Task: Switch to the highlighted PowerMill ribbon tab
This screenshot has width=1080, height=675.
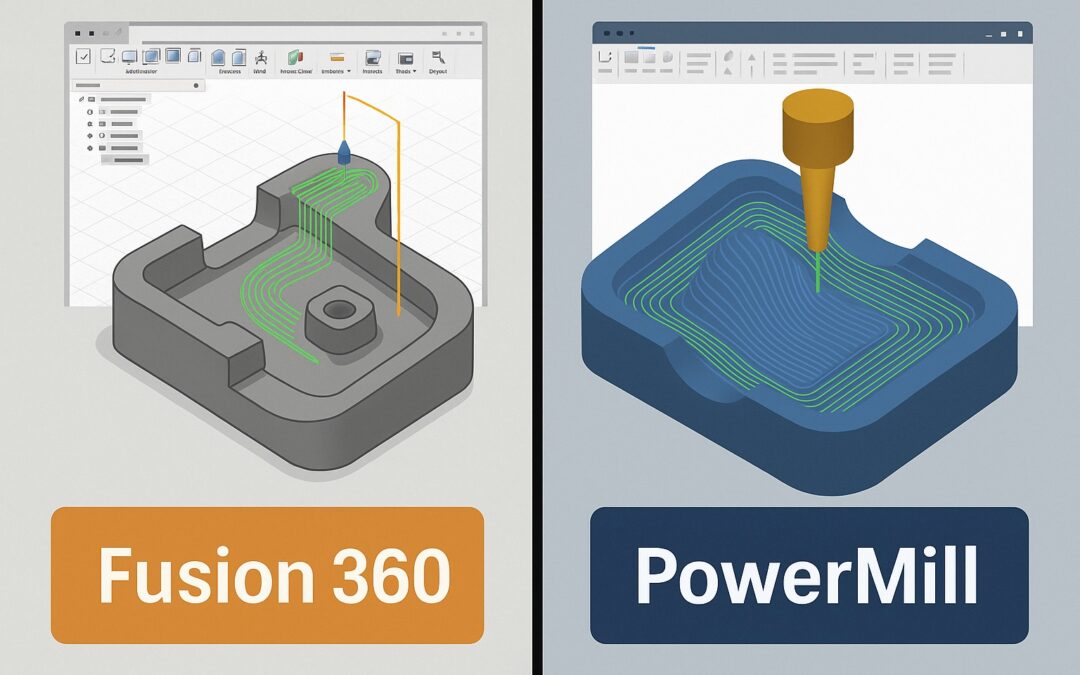Action: pos(645,47)
